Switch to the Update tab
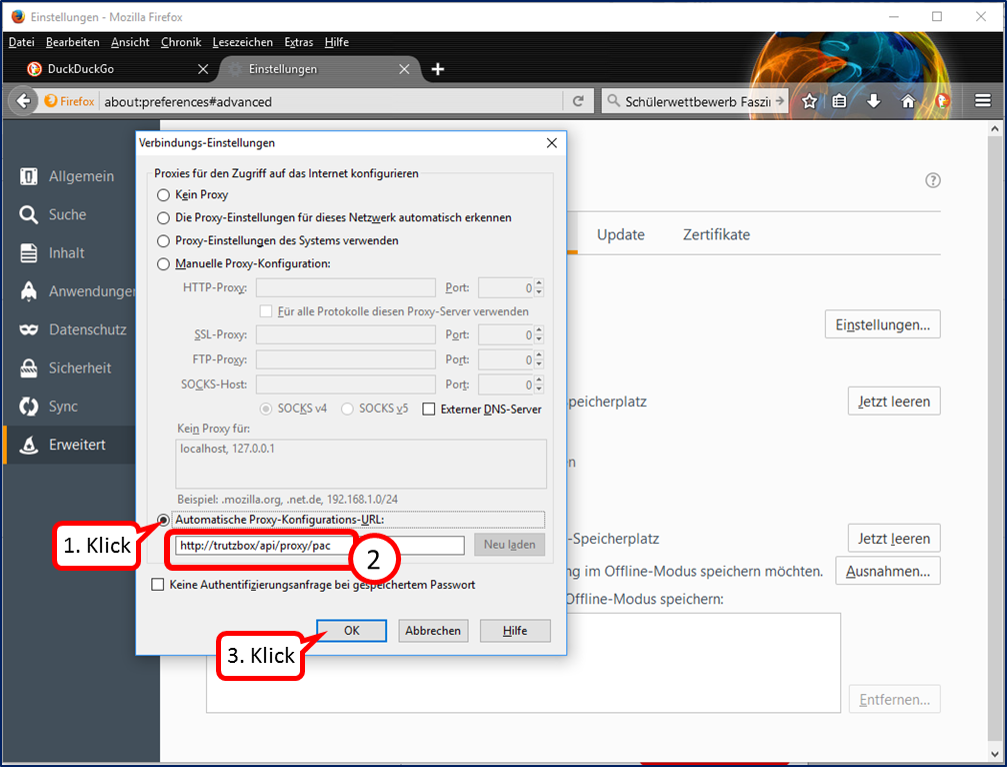Screen dimensions: 1007x767 pos(620,234)
